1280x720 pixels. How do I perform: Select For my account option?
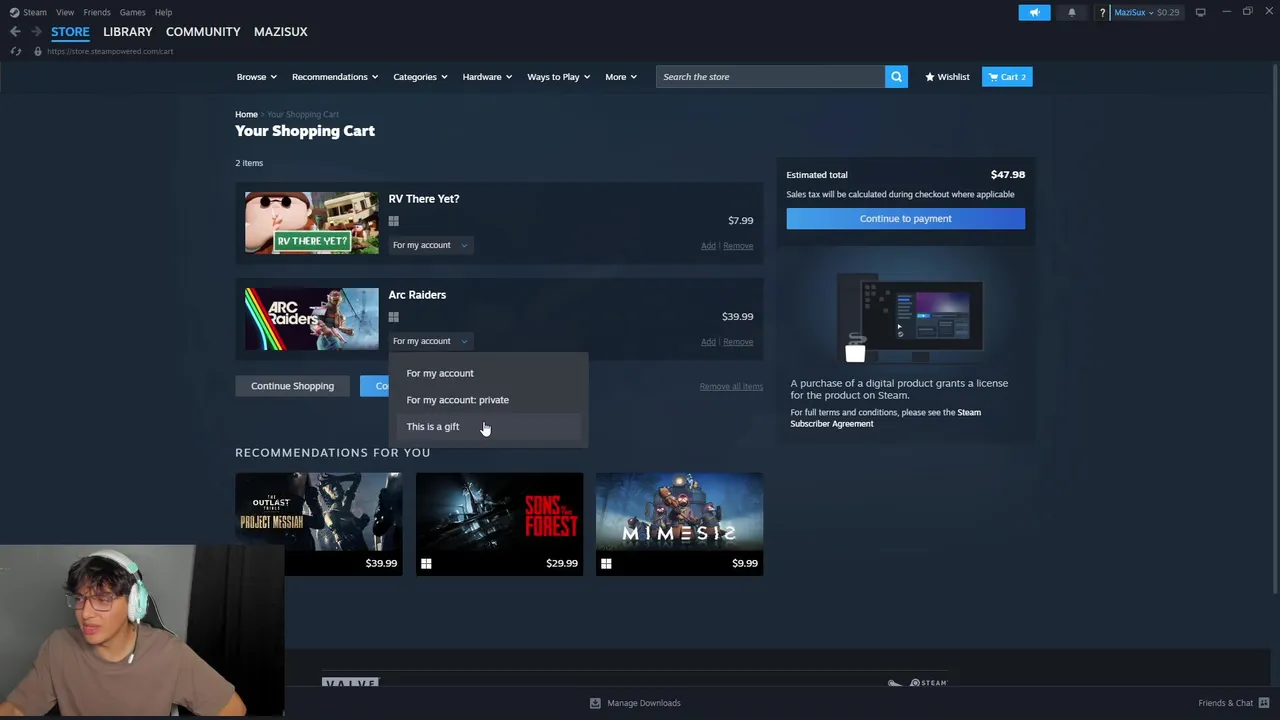488,373
